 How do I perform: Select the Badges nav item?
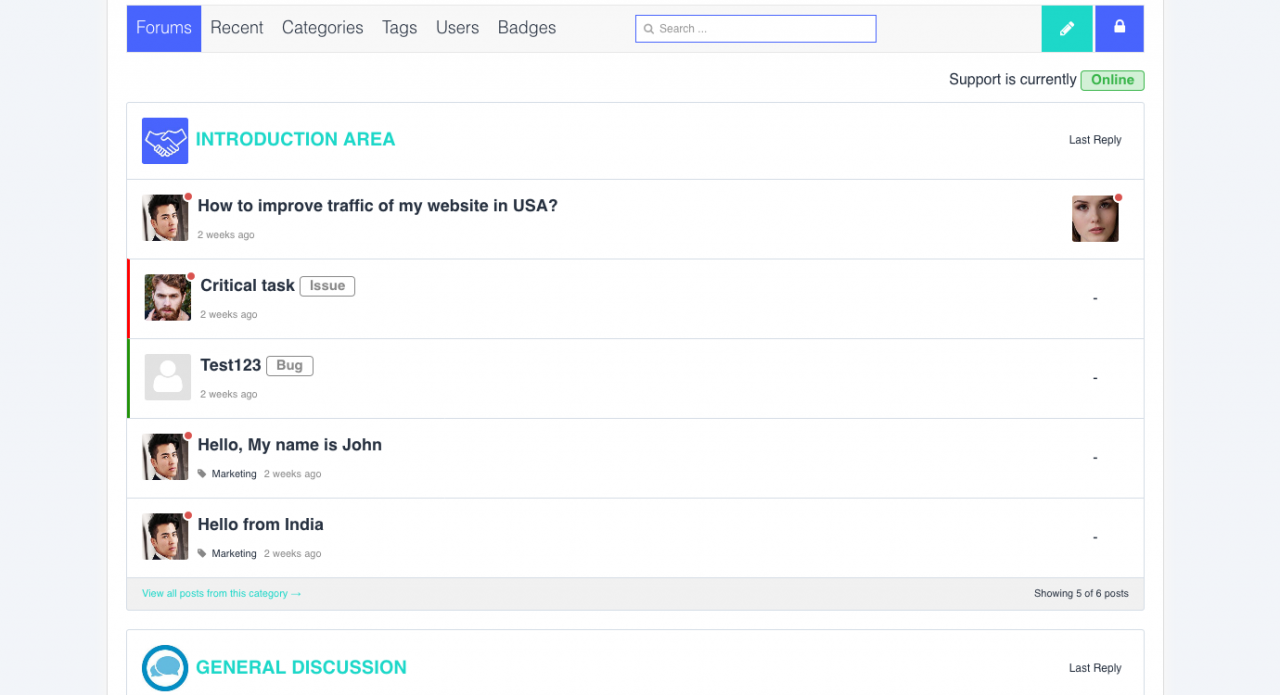click(527, 28)
